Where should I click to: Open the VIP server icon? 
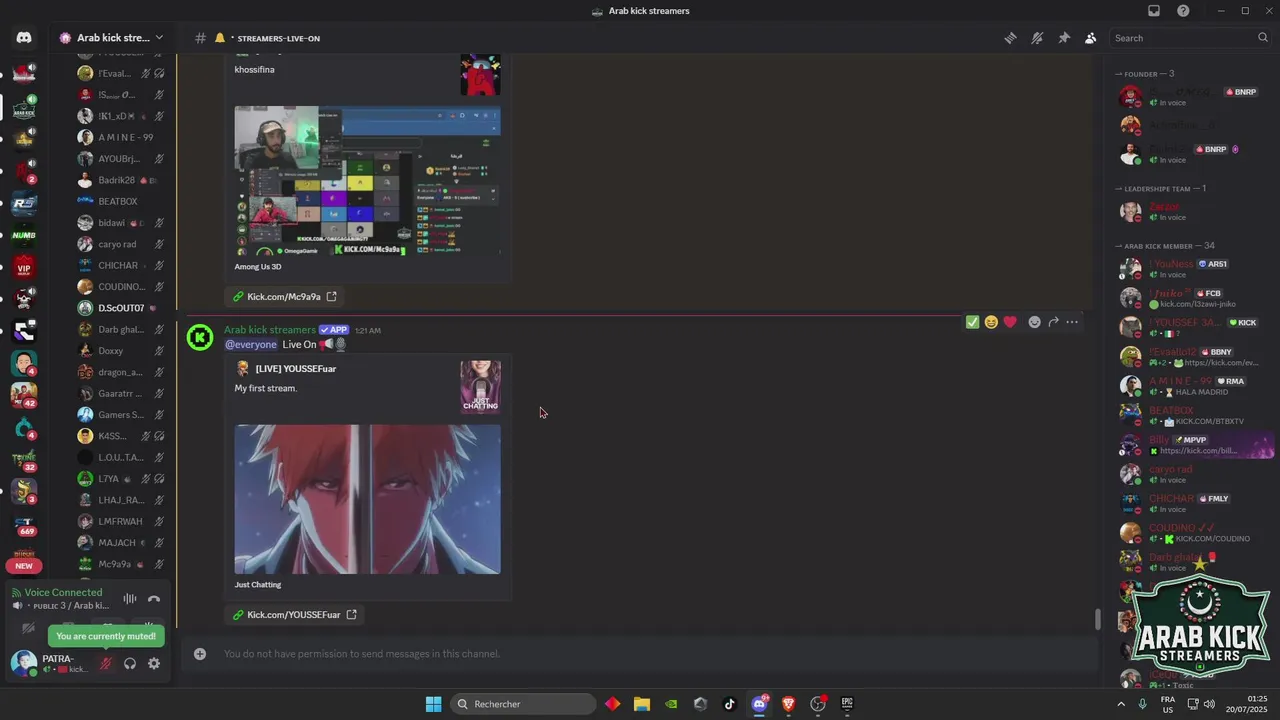(24, 267)
